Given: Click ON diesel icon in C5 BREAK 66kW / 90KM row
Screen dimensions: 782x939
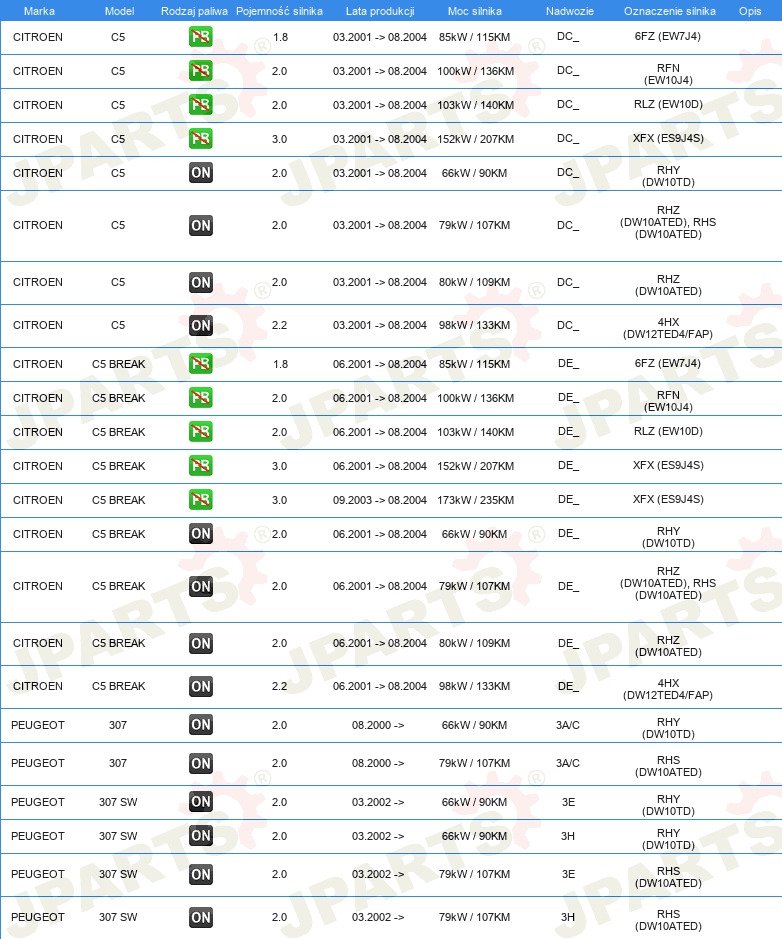Looking at the screenshot, I should (x=201, y=534).
